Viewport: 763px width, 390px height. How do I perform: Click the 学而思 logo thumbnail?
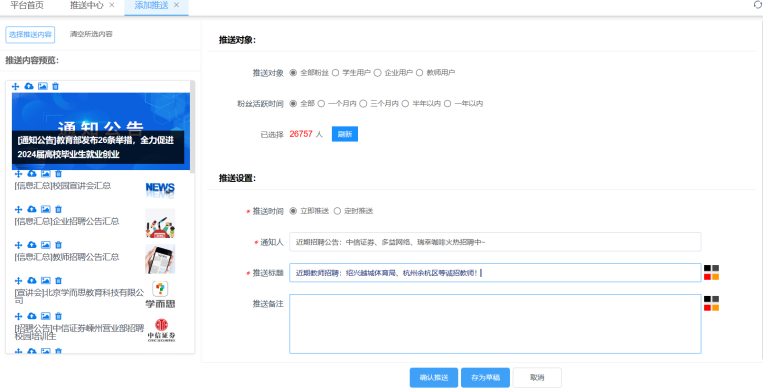[x=160, y=294]
